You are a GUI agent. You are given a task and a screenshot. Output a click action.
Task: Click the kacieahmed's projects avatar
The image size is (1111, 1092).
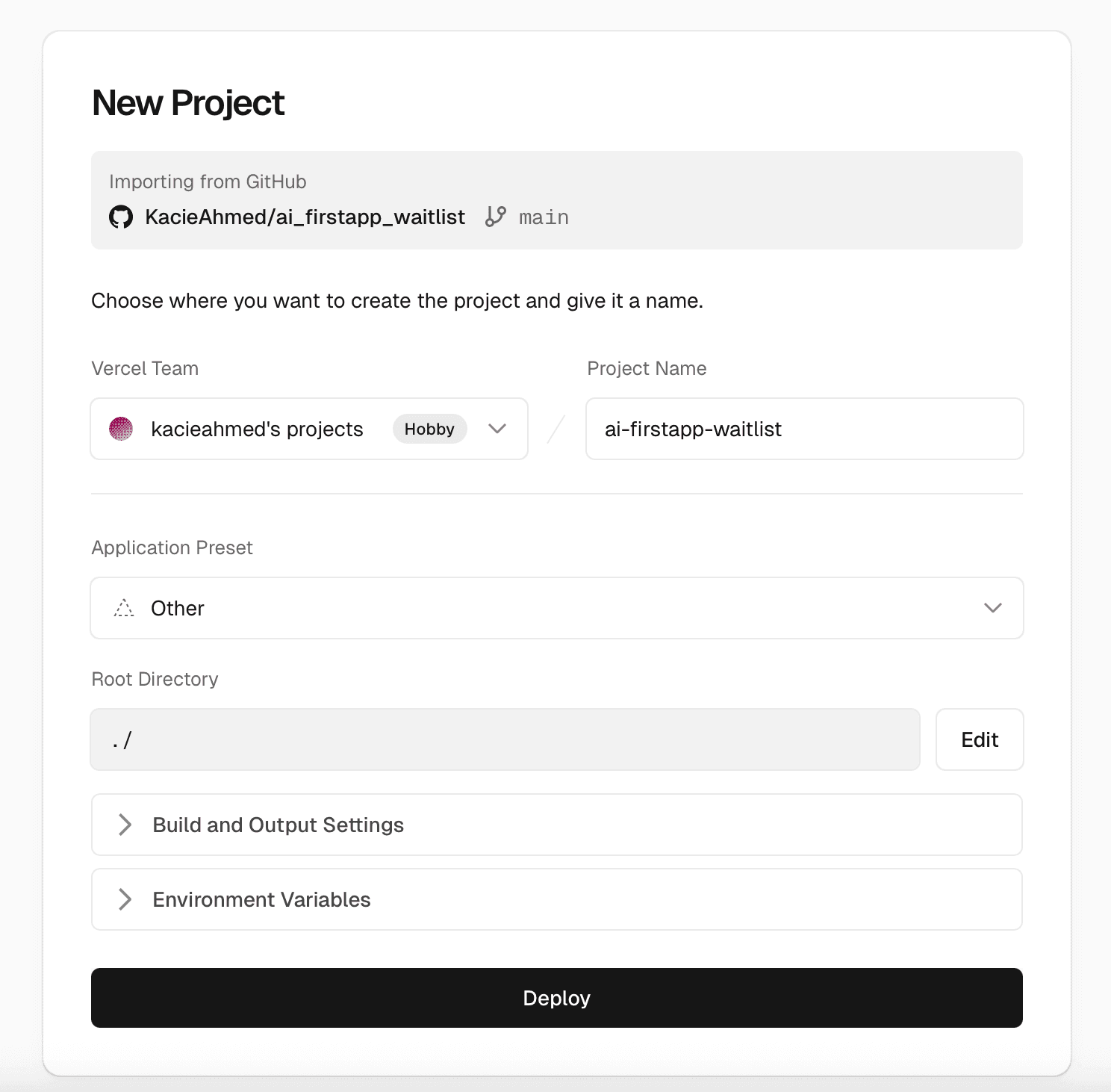(x=122, y=429)
